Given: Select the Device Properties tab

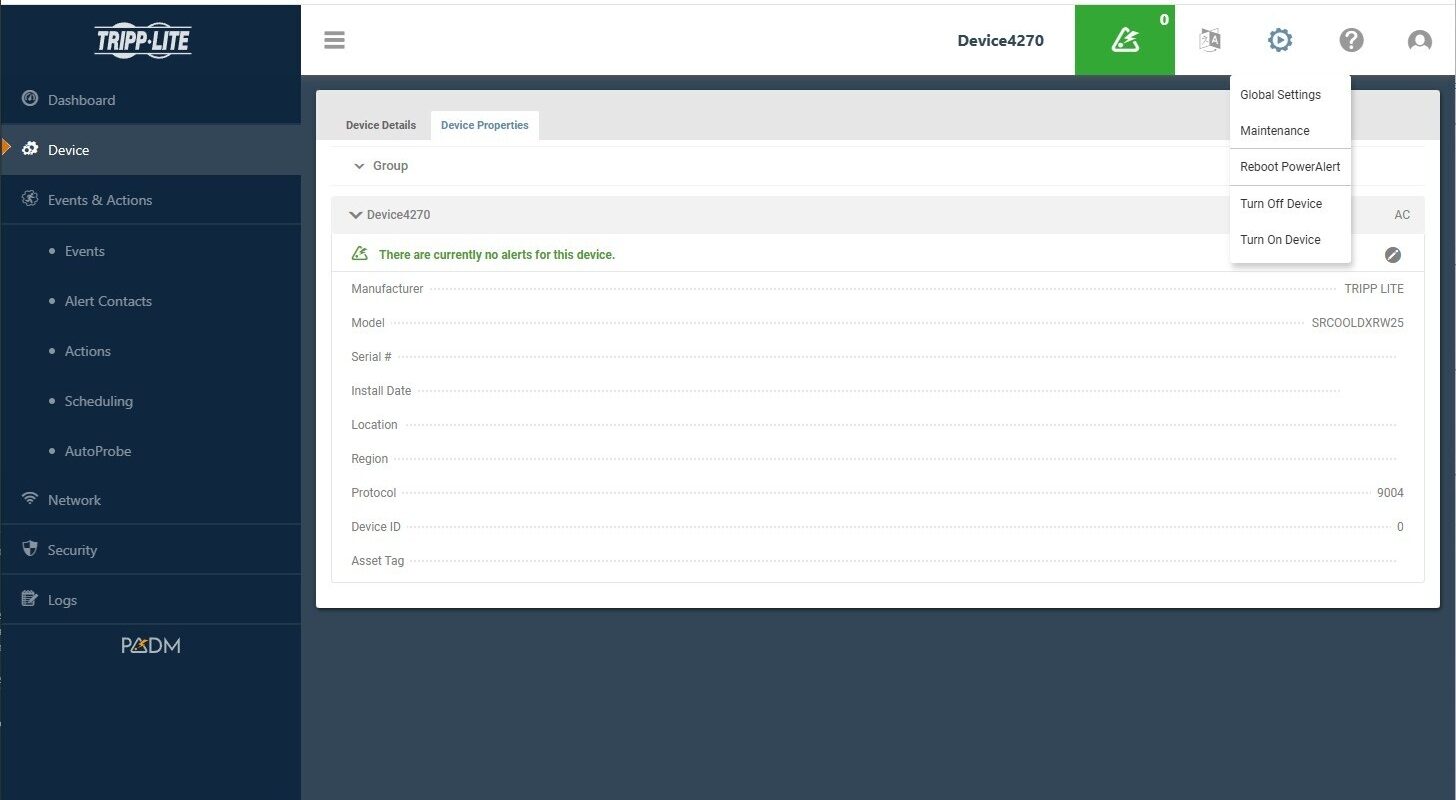Looking at the screenshot, I should (x=484, y=125).
